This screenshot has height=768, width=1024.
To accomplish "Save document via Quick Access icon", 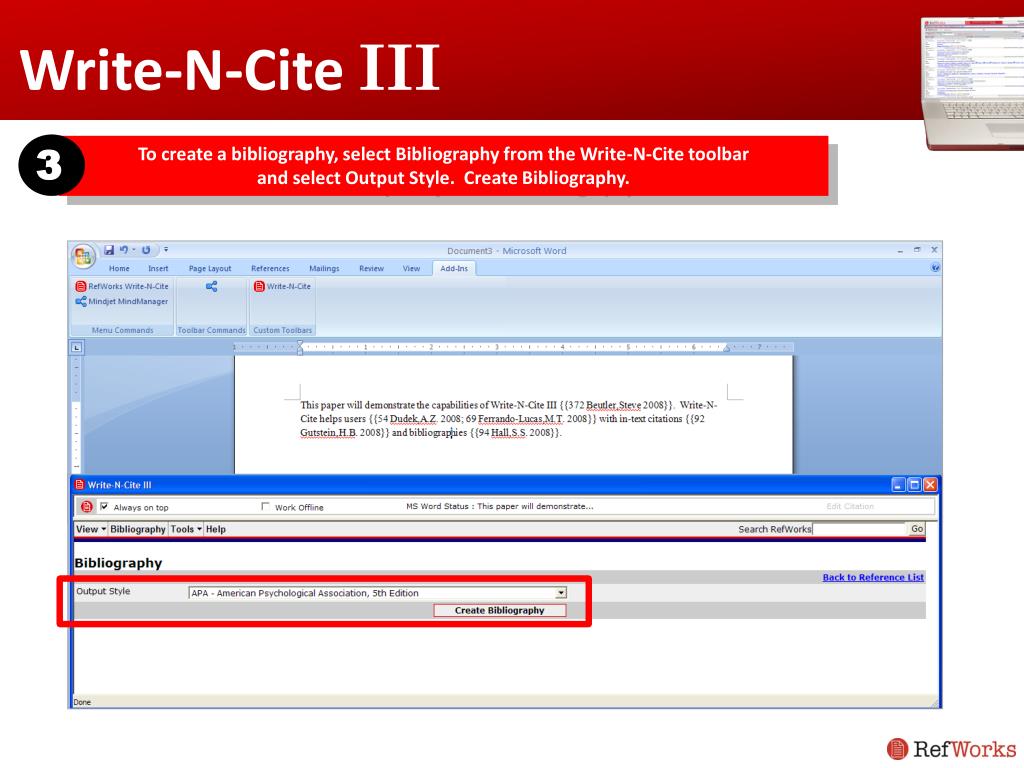I will pos(109,250).
